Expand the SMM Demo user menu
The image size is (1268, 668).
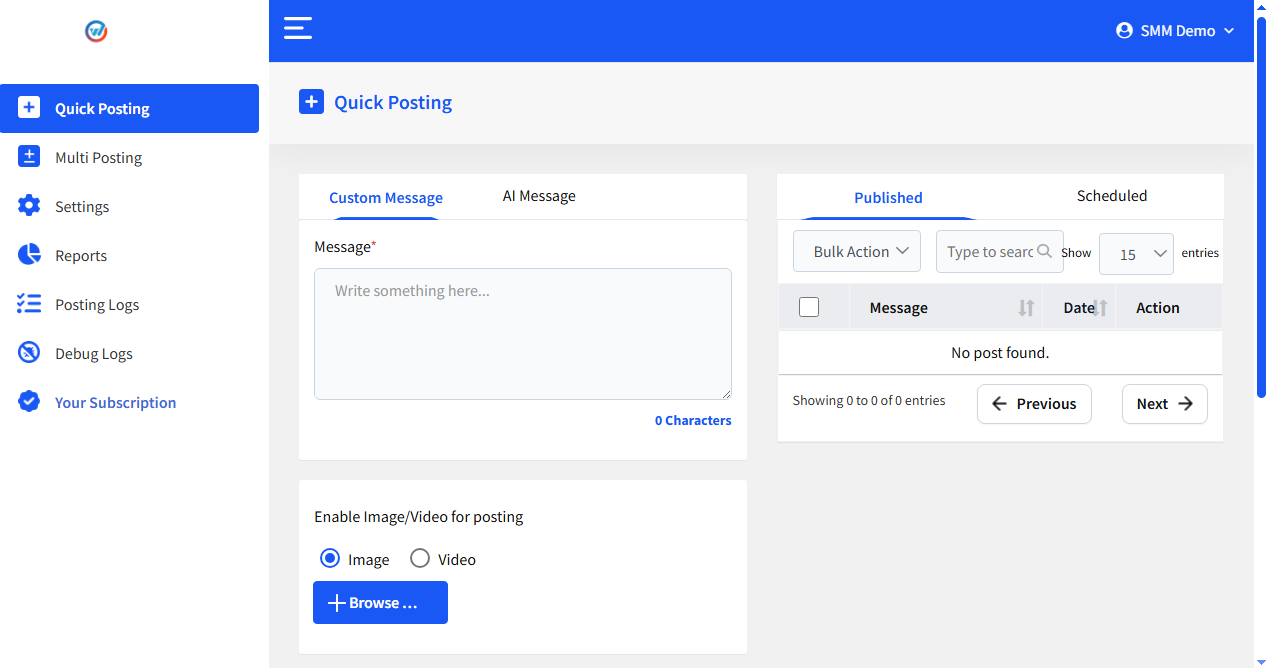(x=1176, y=31)
